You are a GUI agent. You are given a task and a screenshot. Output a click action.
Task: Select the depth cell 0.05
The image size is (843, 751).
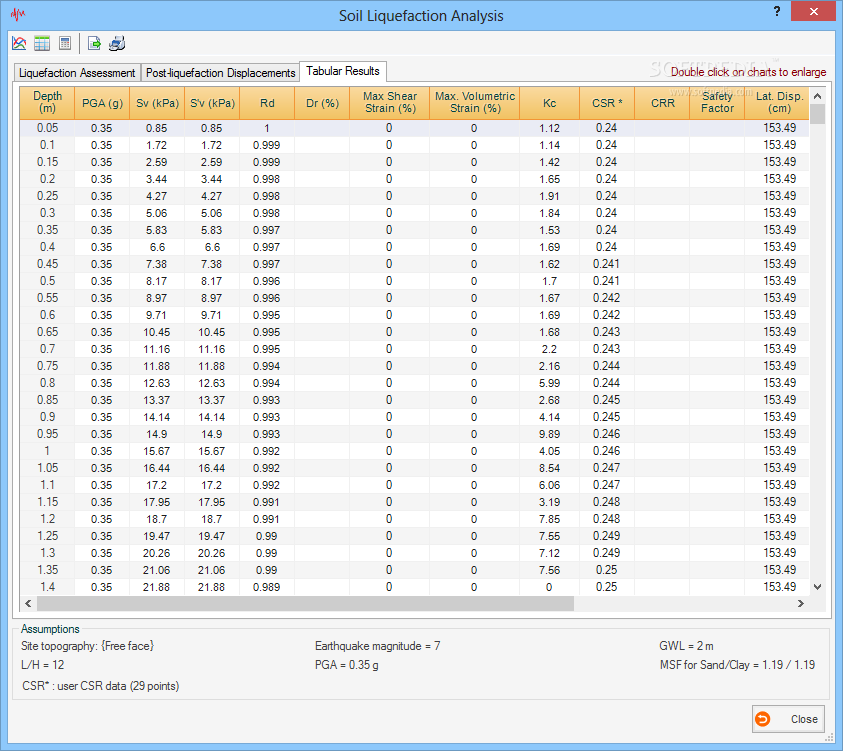[47, 128]
